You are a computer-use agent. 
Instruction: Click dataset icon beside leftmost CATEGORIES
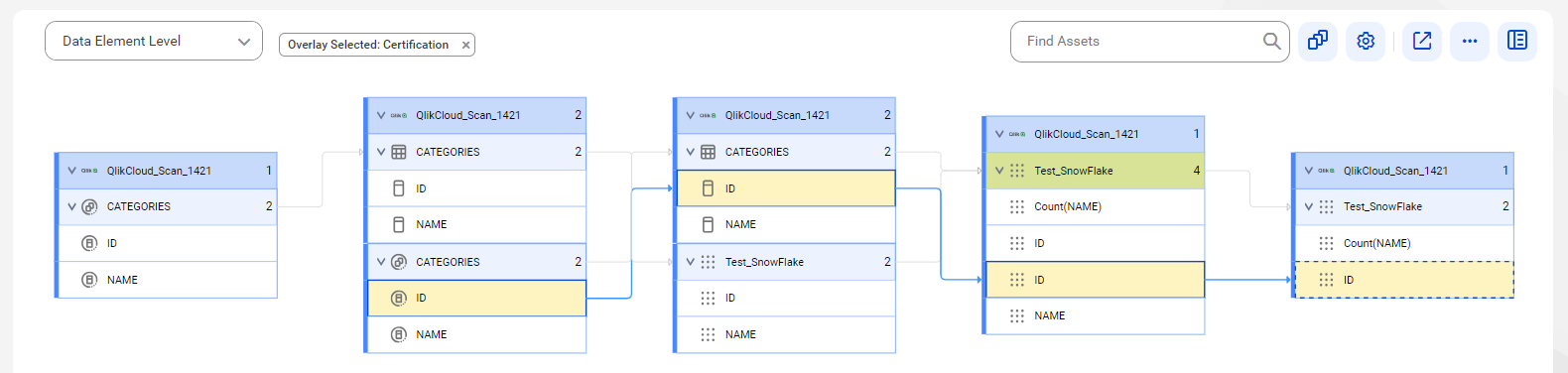pos(89,206)
